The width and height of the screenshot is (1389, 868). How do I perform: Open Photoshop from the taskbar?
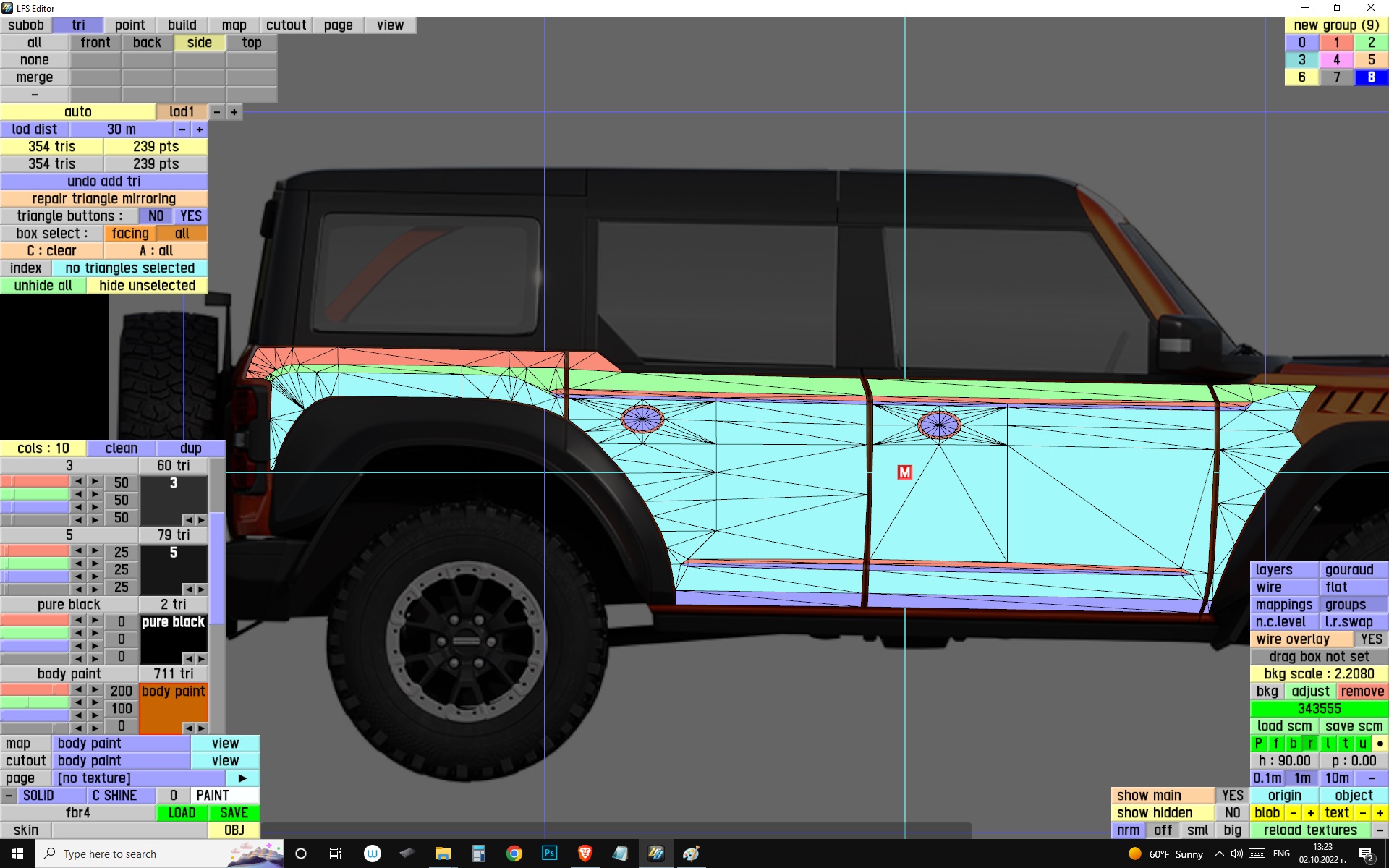tap(549, 854)
